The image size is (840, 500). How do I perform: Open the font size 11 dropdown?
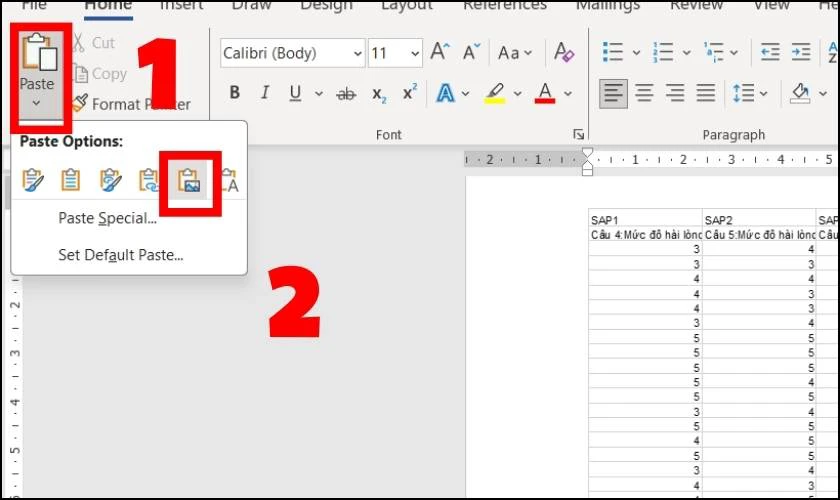click(x=415, y=54)
